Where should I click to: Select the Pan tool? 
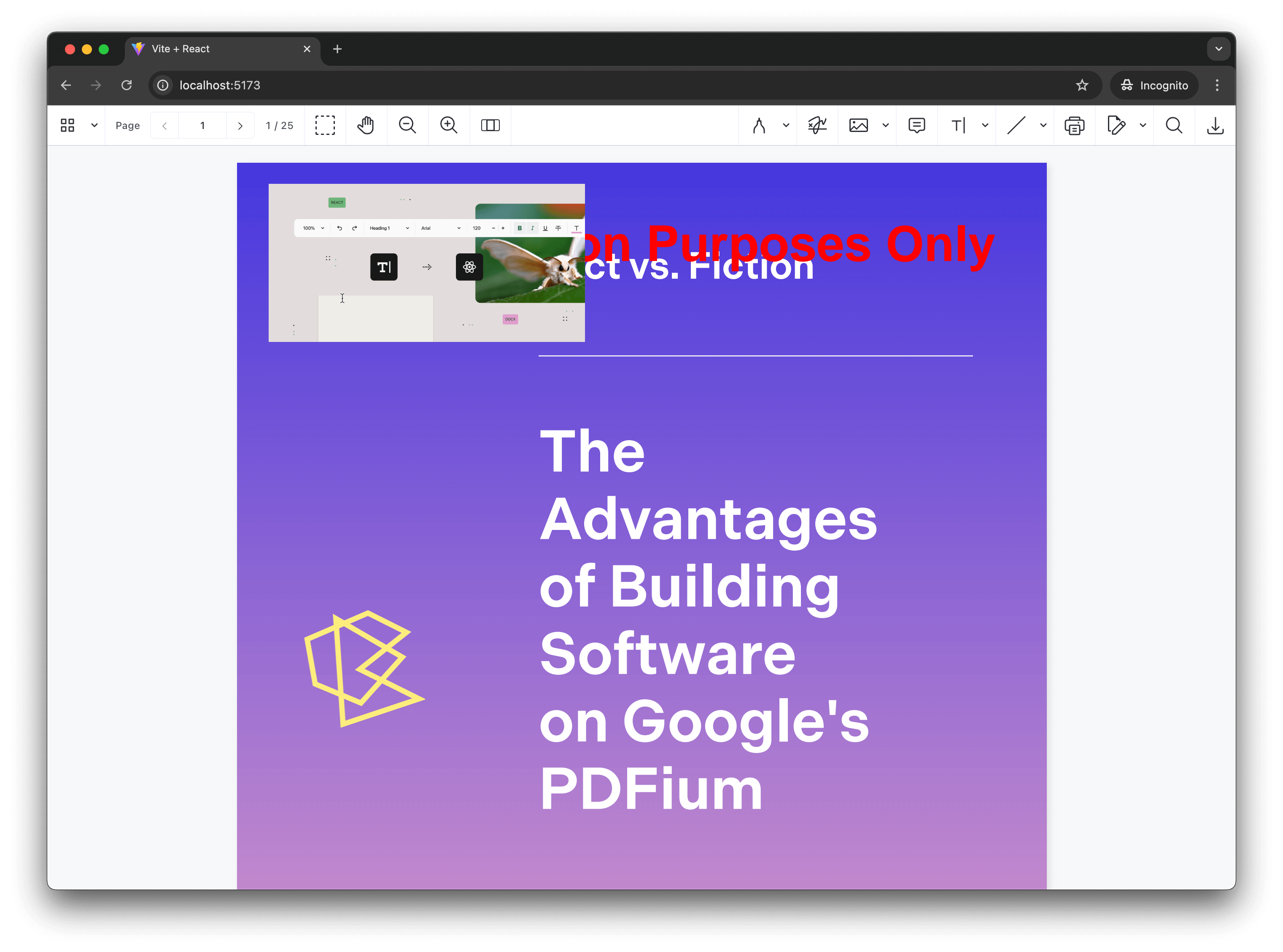[366, 125]
